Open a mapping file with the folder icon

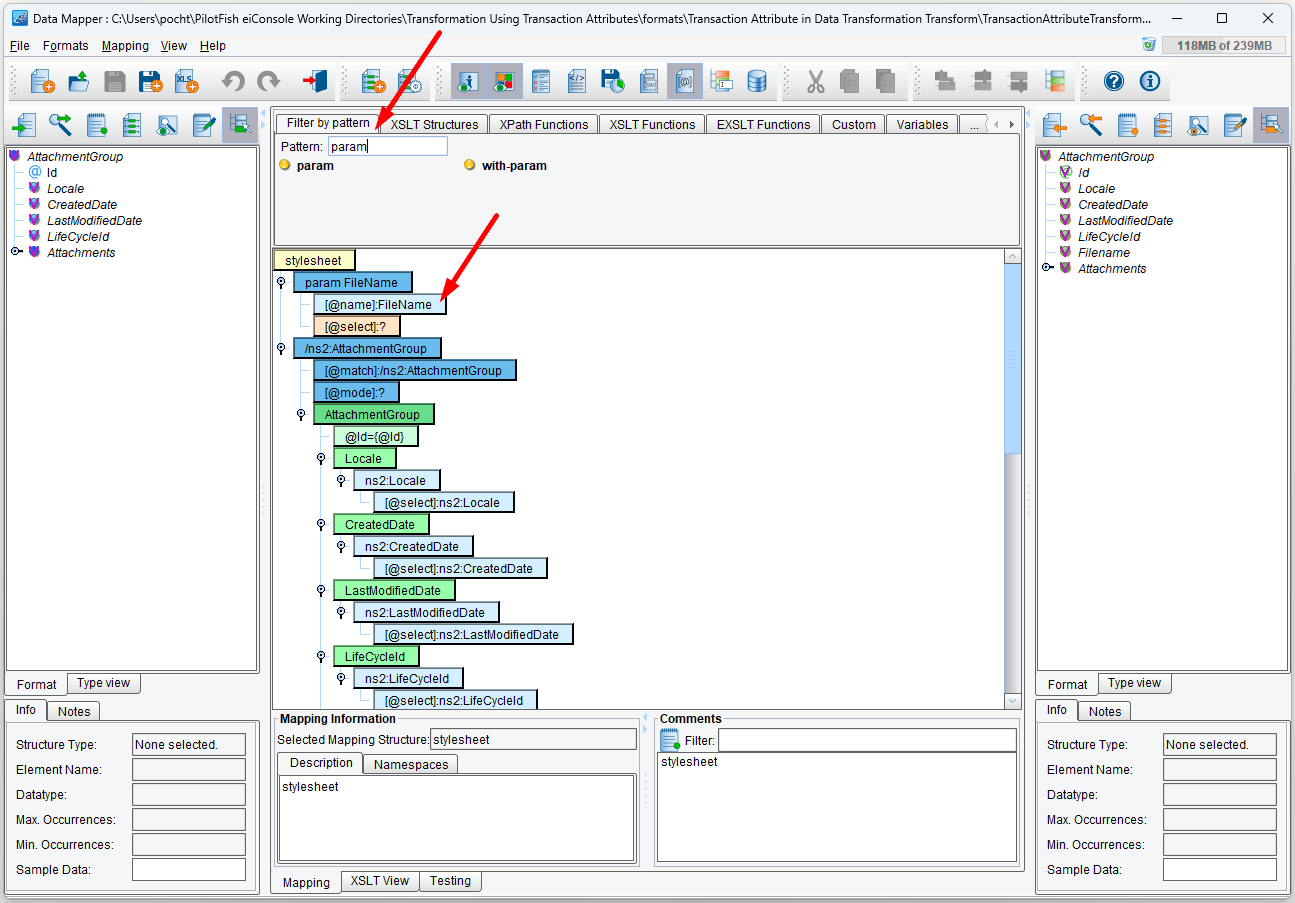(79, 81)
